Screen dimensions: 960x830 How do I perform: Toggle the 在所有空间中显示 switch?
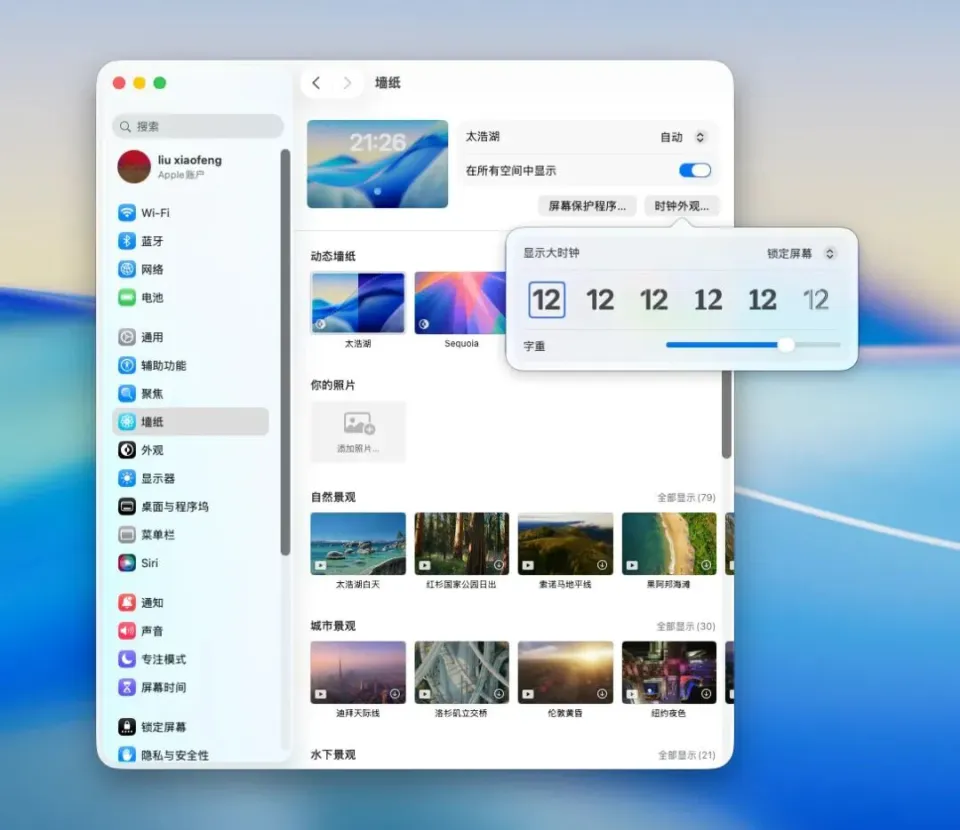coord(695,170)
